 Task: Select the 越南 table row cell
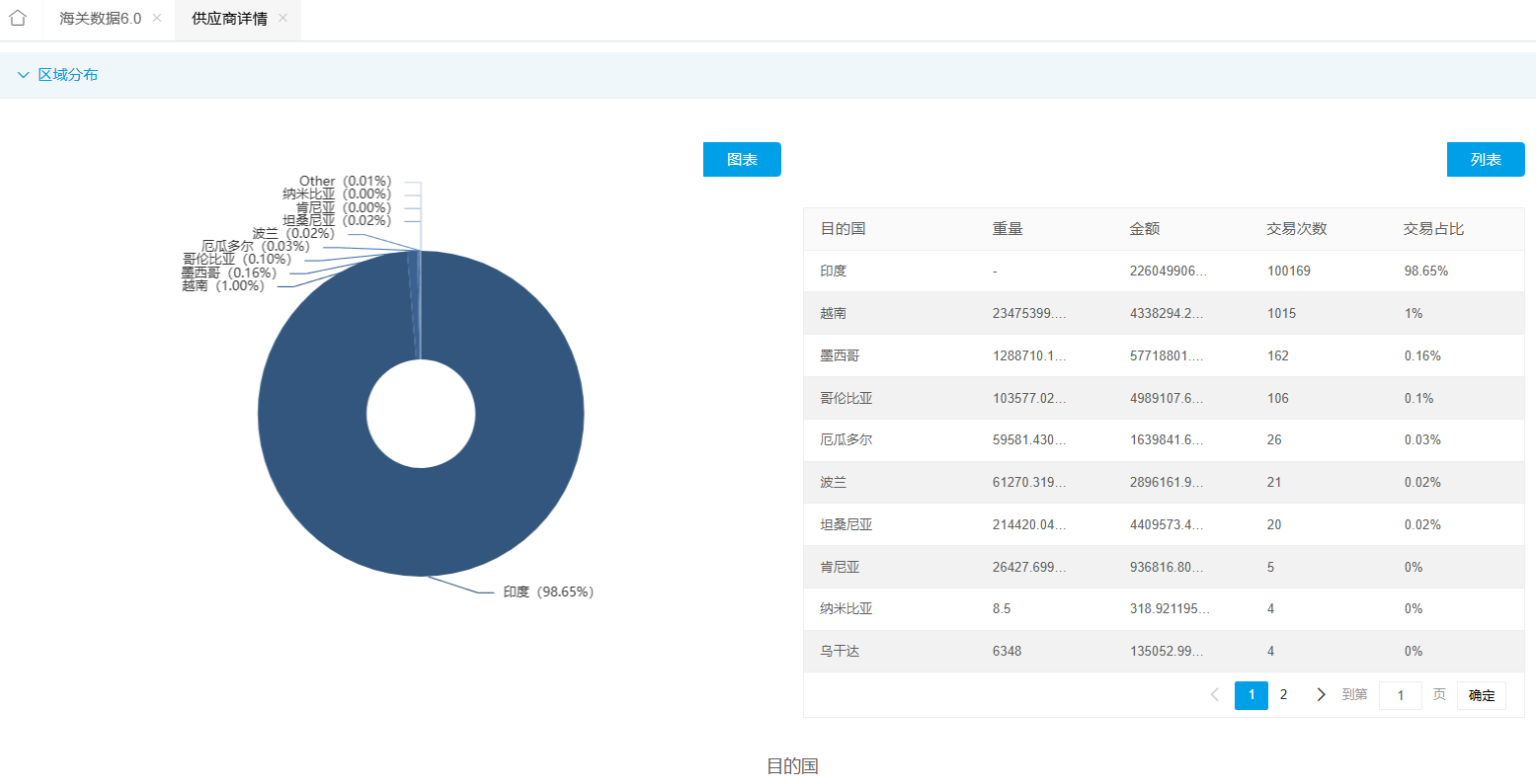click(833, 313)
